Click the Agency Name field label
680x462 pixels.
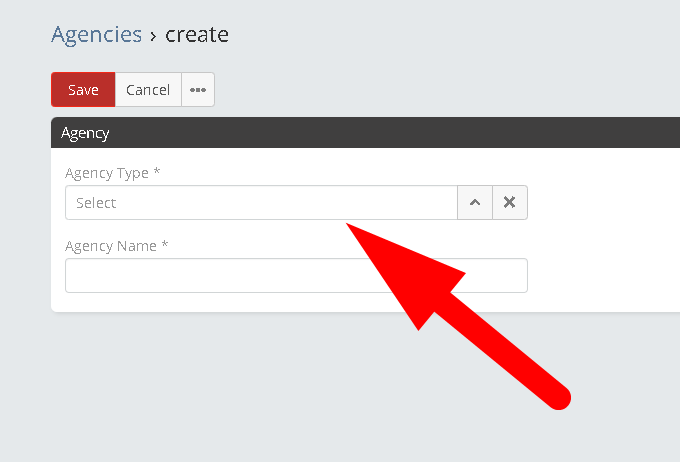(116, 246)
